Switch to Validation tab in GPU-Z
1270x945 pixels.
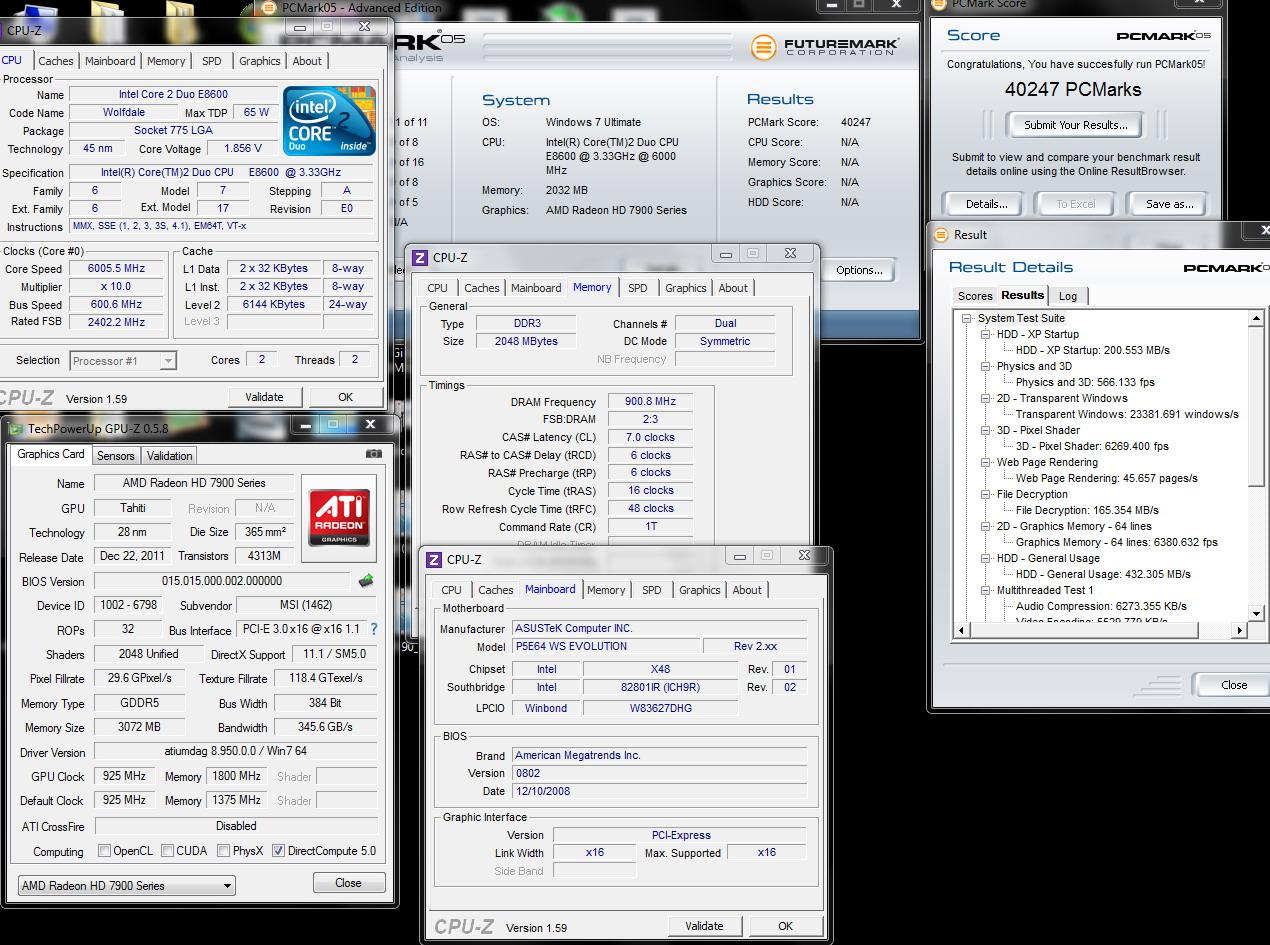click(x=169, y=456)
